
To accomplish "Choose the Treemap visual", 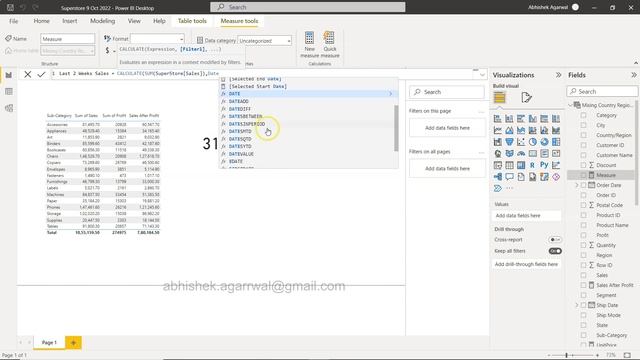I will pos(556,142).
